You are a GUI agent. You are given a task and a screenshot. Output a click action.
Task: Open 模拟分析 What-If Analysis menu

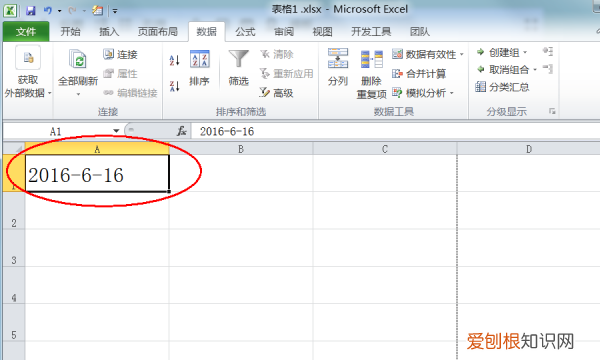(x=423, y=93)
